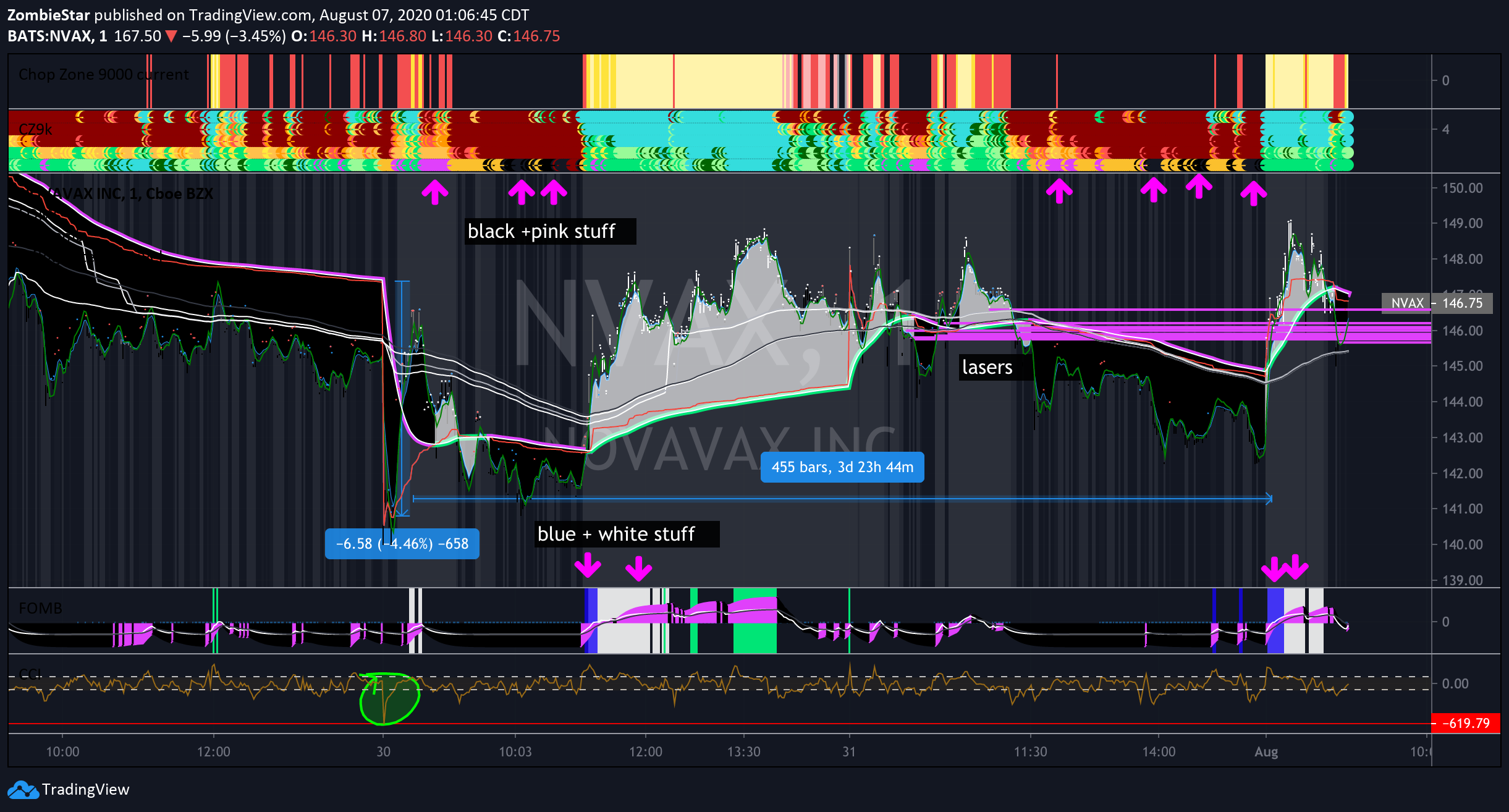Select the FOMB indicator label
The image size is (1509, 812).
(40, 608)
